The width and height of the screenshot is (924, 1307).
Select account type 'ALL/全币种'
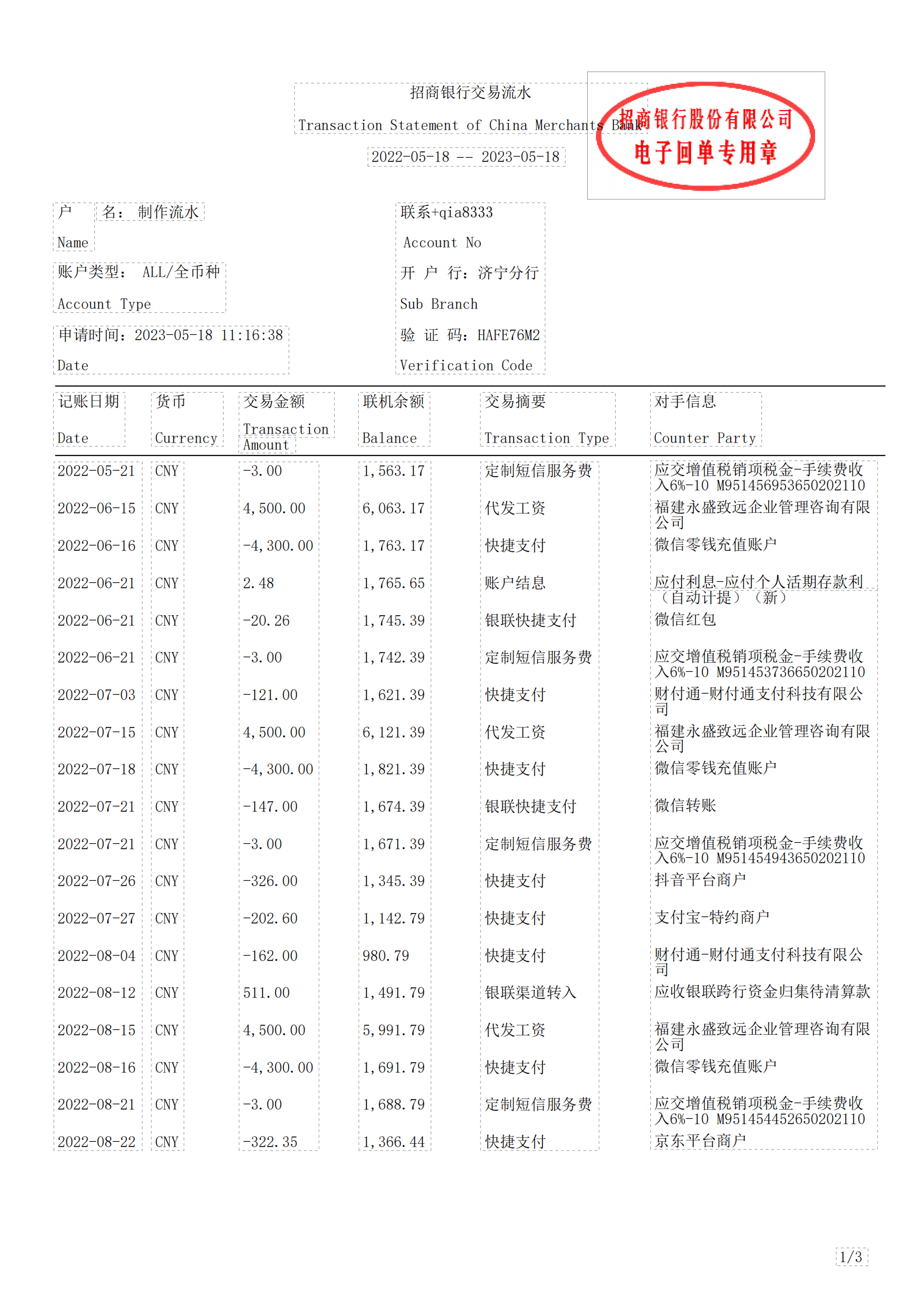pos(181,272)
